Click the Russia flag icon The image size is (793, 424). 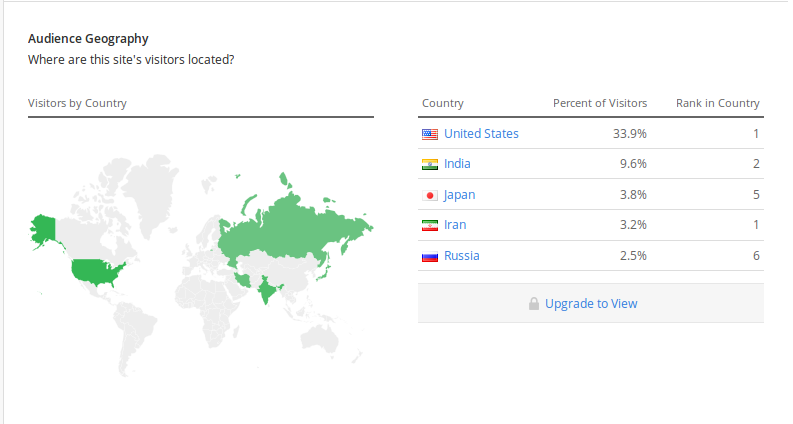430,257
